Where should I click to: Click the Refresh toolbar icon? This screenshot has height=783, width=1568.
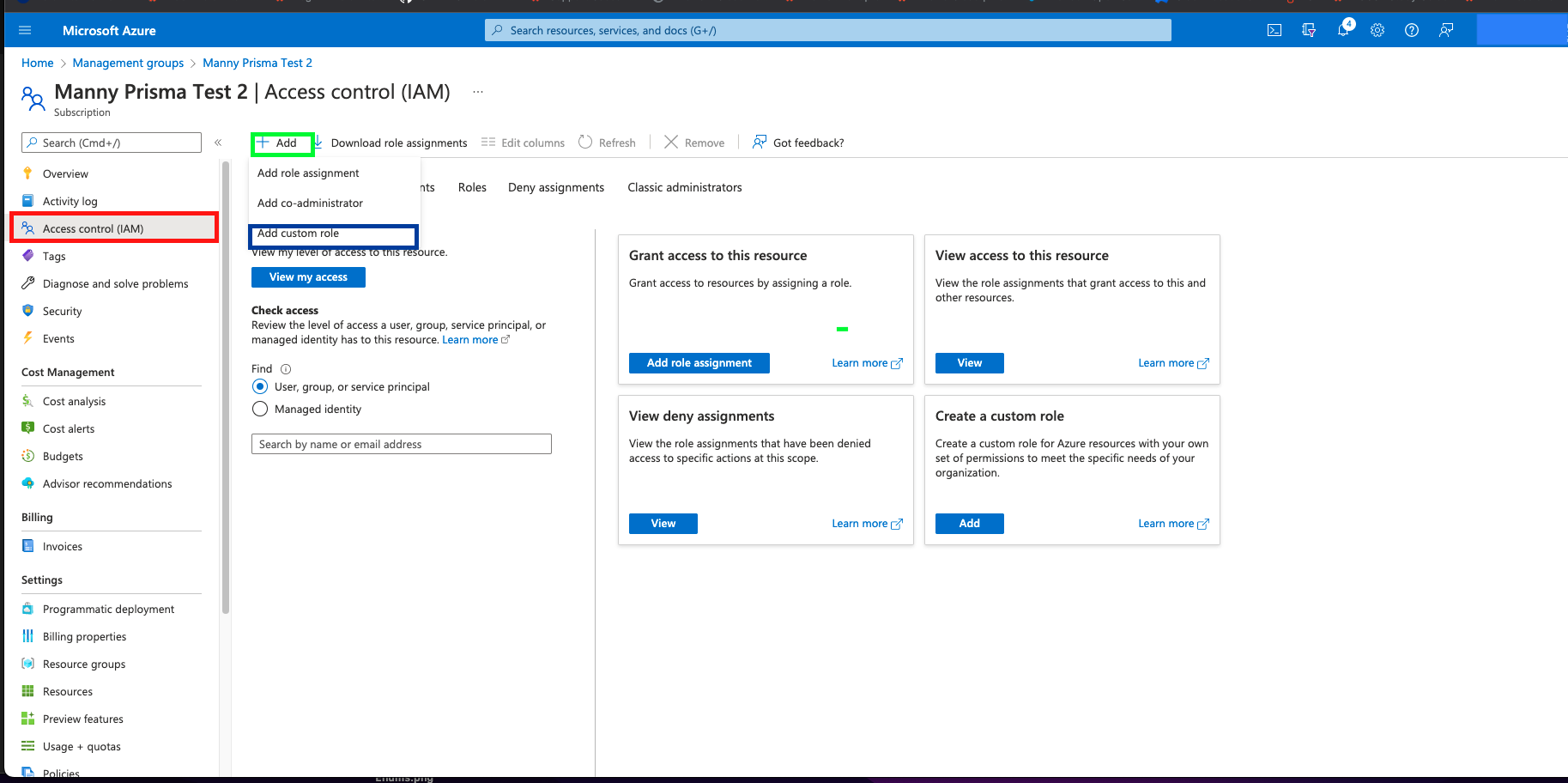point(585,143)
